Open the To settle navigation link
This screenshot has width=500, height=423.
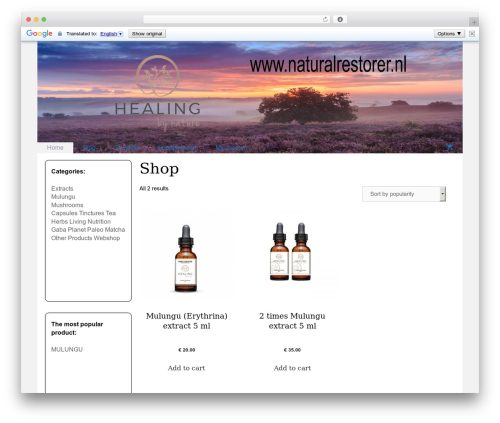(127, 147)
